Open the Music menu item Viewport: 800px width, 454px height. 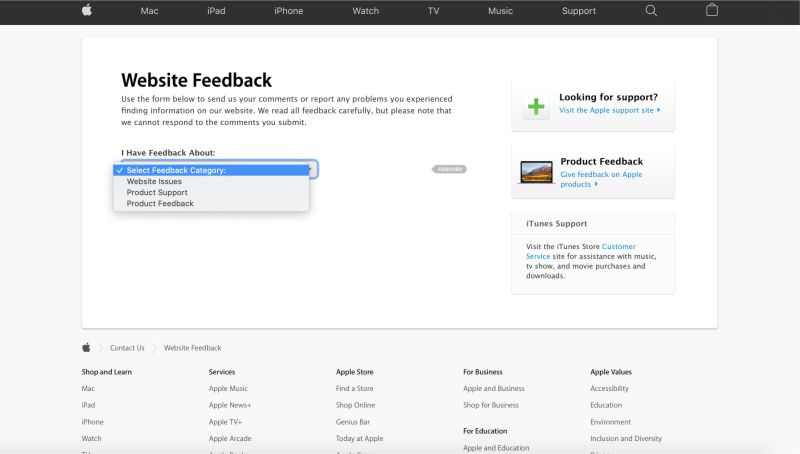[x=501, y=11]
